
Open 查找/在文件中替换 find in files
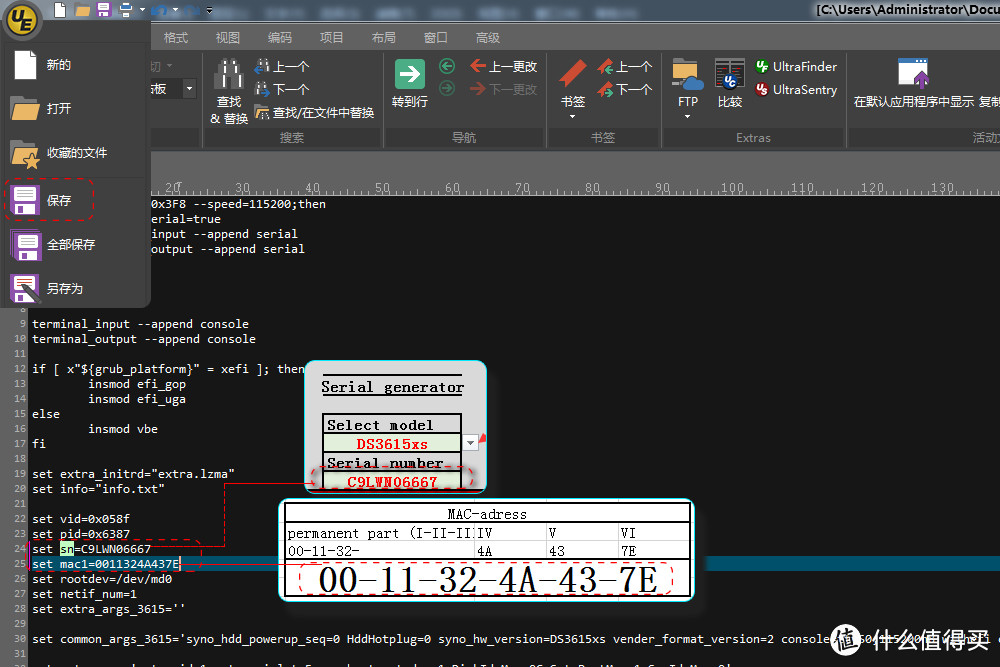tap(314, 113)
